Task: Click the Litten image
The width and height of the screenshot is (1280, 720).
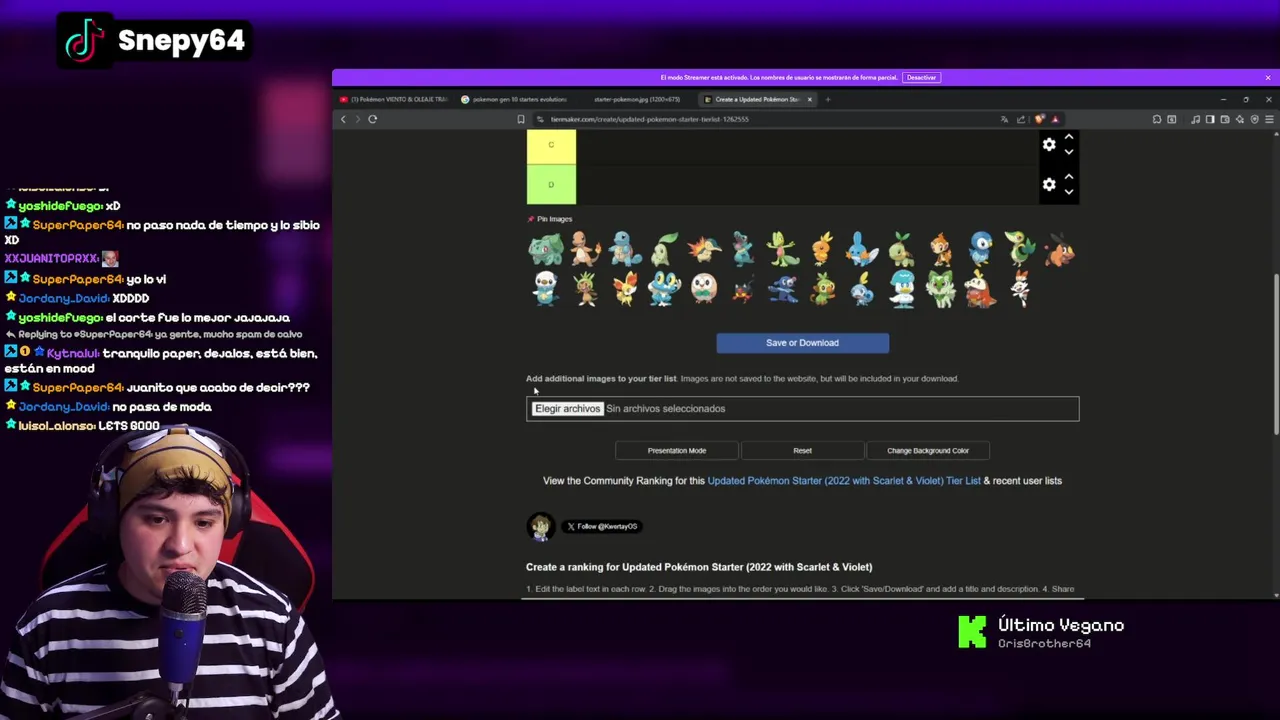Action: point(744,288)
